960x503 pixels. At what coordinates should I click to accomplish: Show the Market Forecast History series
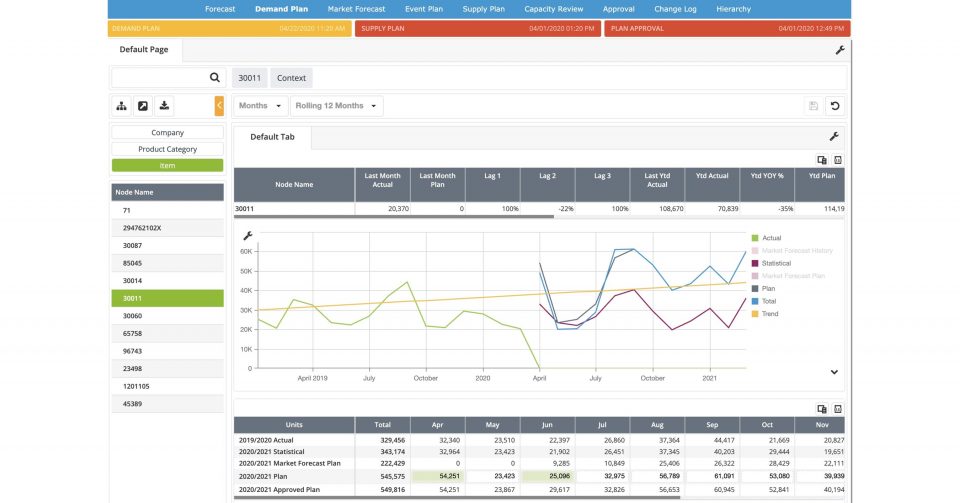tap(797, 250)
